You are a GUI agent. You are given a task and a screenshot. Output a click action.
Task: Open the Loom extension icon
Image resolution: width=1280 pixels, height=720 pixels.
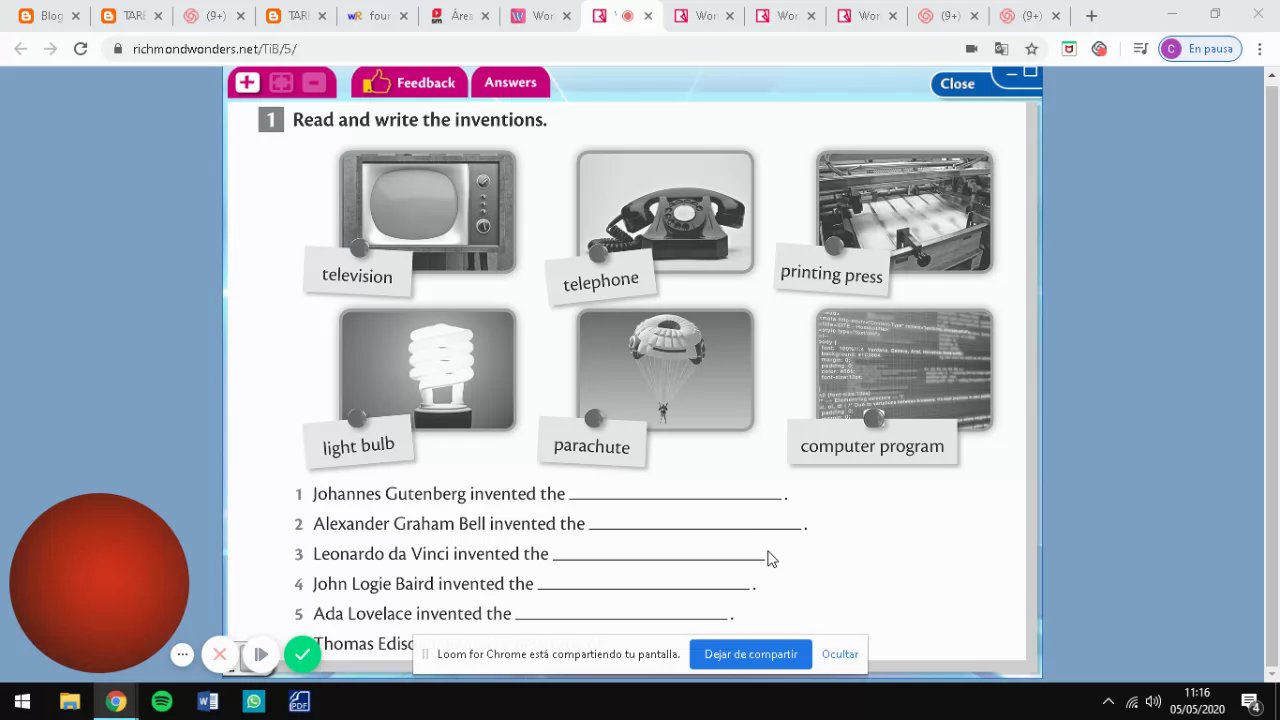click(x=1099, y=48)
